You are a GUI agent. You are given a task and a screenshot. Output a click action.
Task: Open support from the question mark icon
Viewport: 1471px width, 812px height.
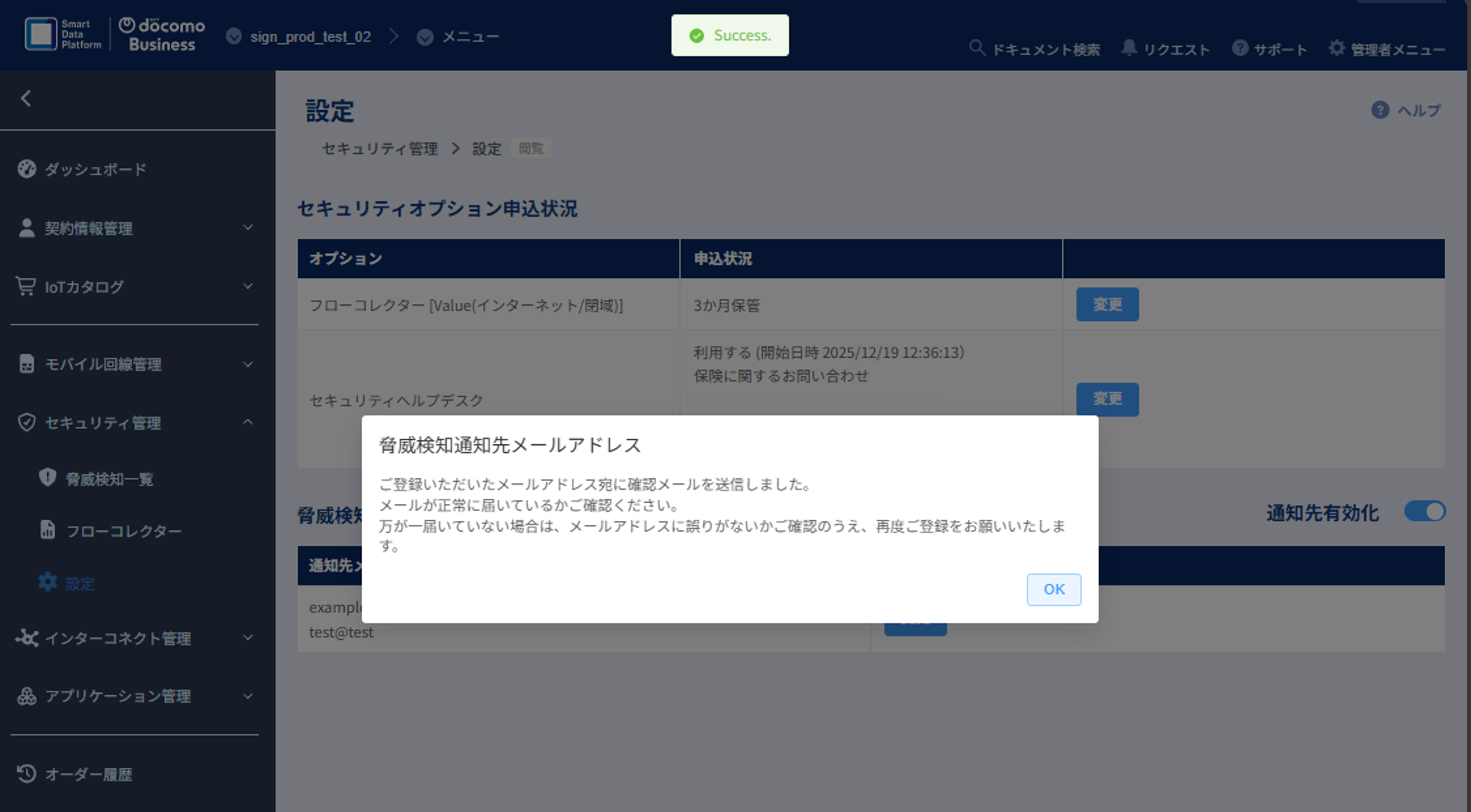(1240, 48)
